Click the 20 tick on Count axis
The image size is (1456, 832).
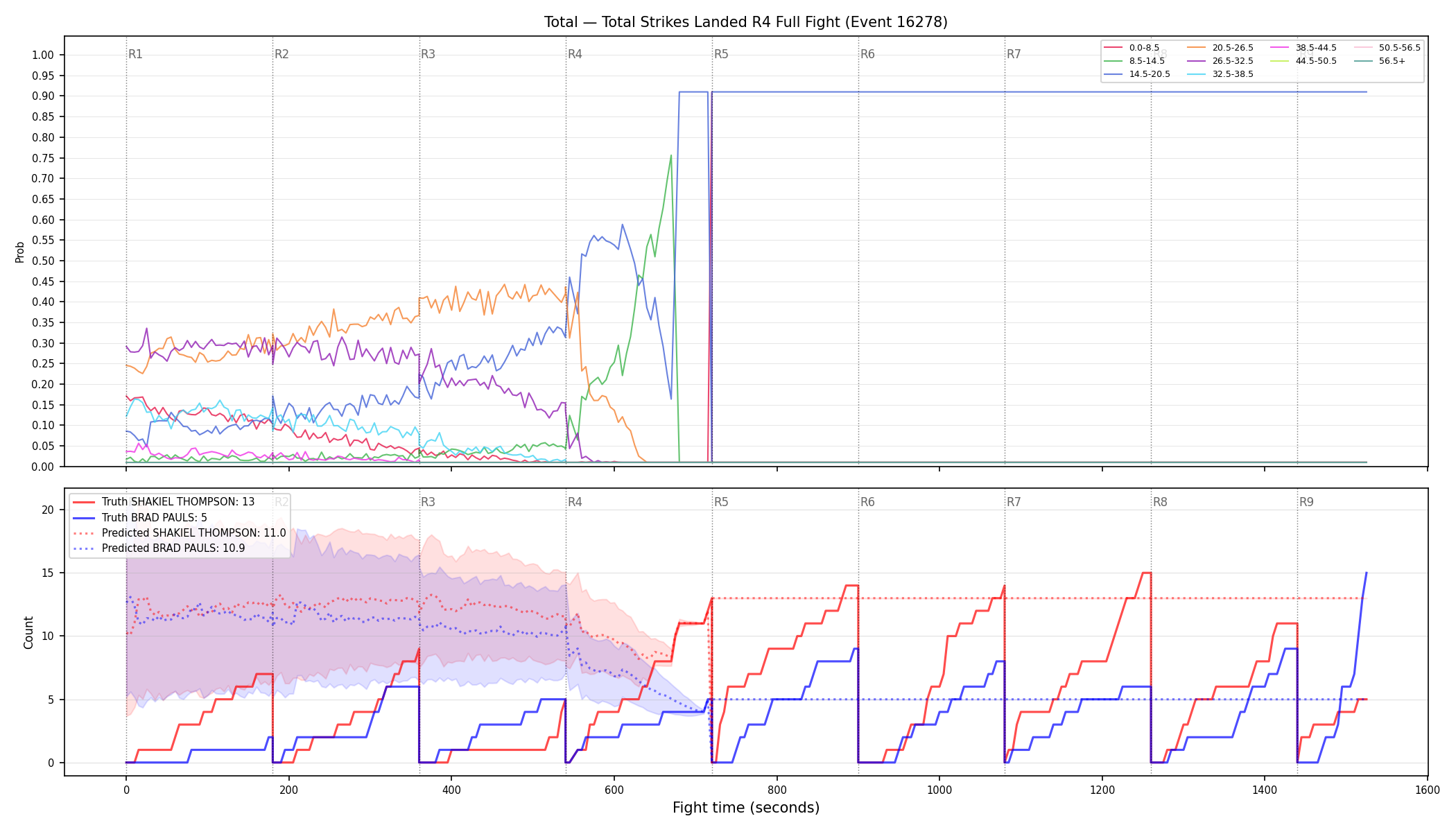48,510
